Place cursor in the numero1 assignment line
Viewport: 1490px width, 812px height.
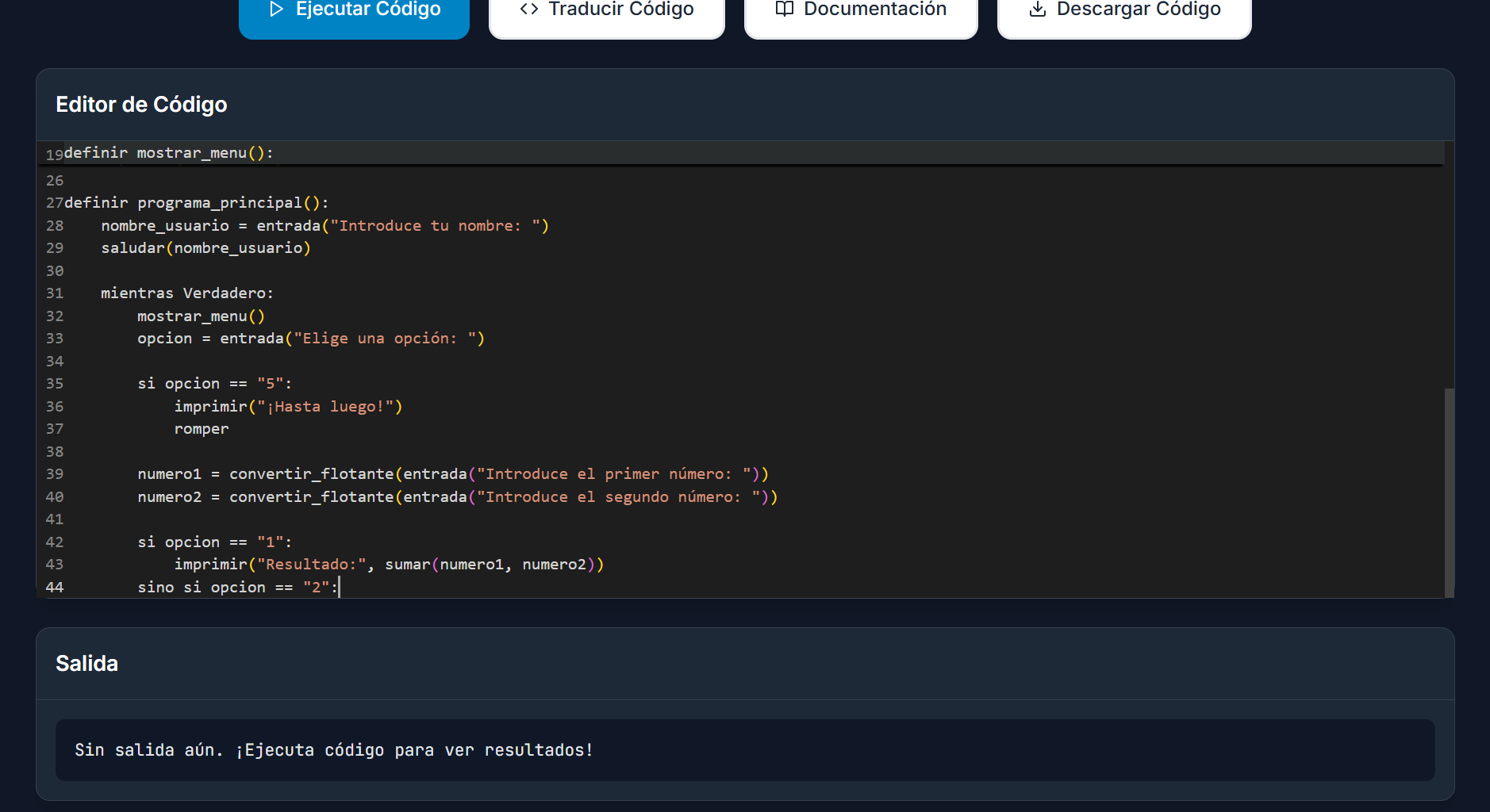pos(452,474)
